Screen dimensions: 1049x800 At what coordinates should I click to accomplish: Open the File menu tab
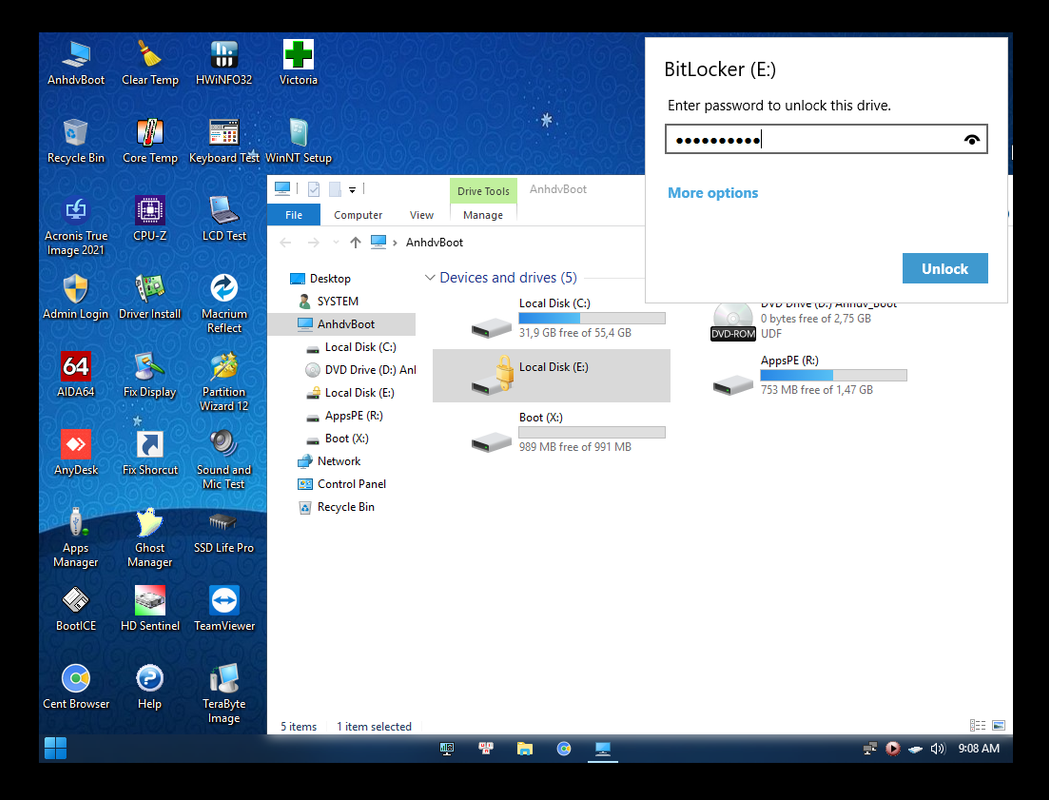pyautogui.click(x=294, y=215)
